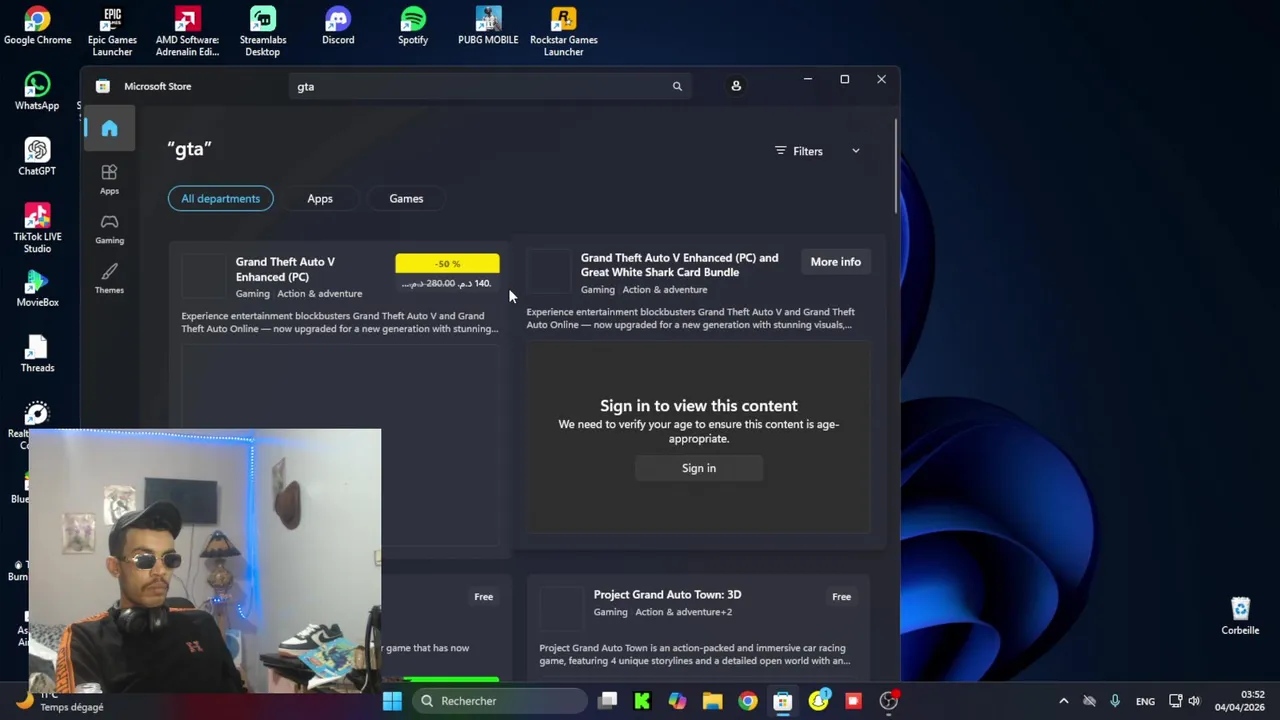Viewport: 1280px width, 720px height.
Task: Show hidden system tray icons chevron
Action: 1063,701
